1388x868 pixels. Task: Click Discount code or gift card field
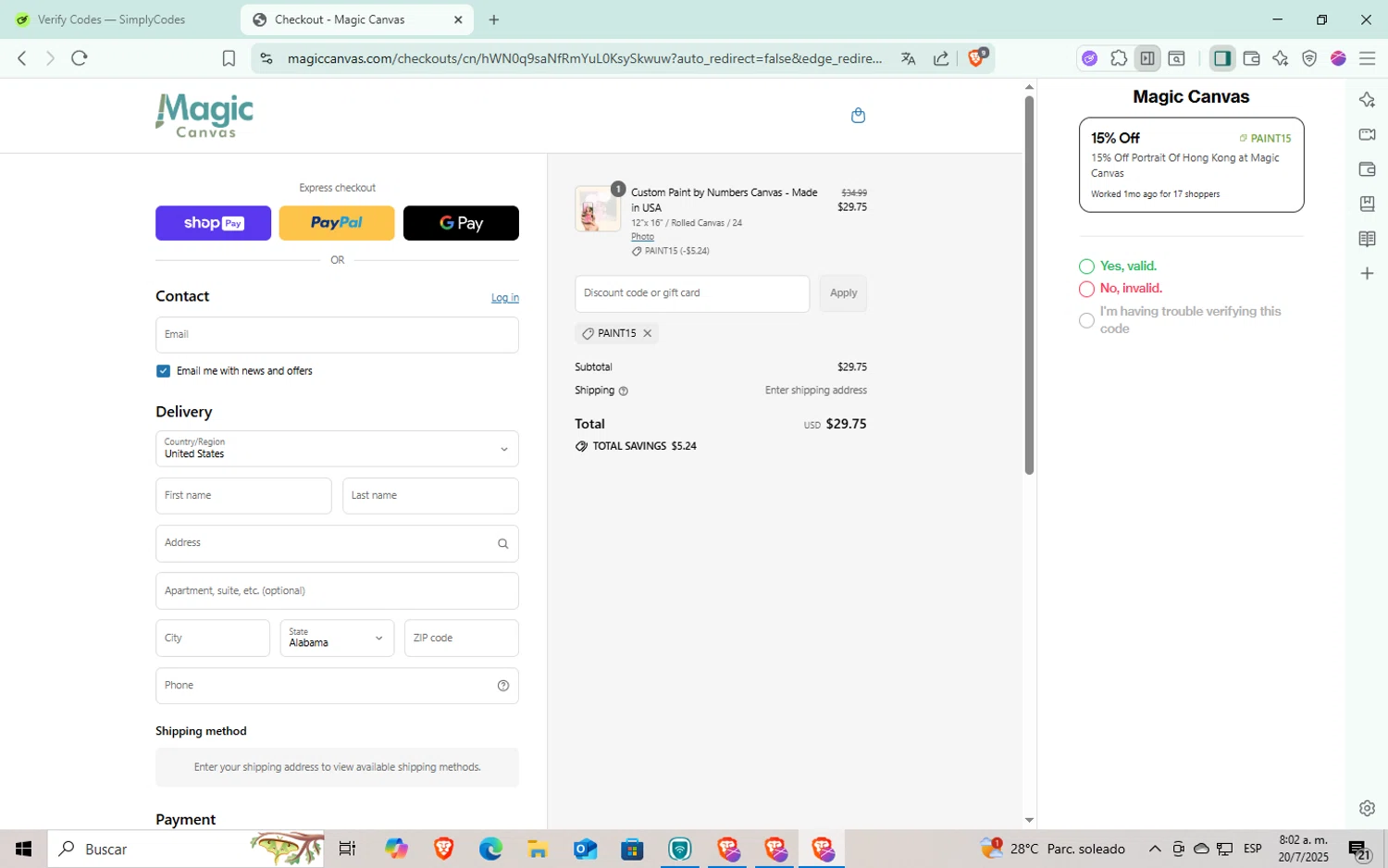(x=692, y=293)
